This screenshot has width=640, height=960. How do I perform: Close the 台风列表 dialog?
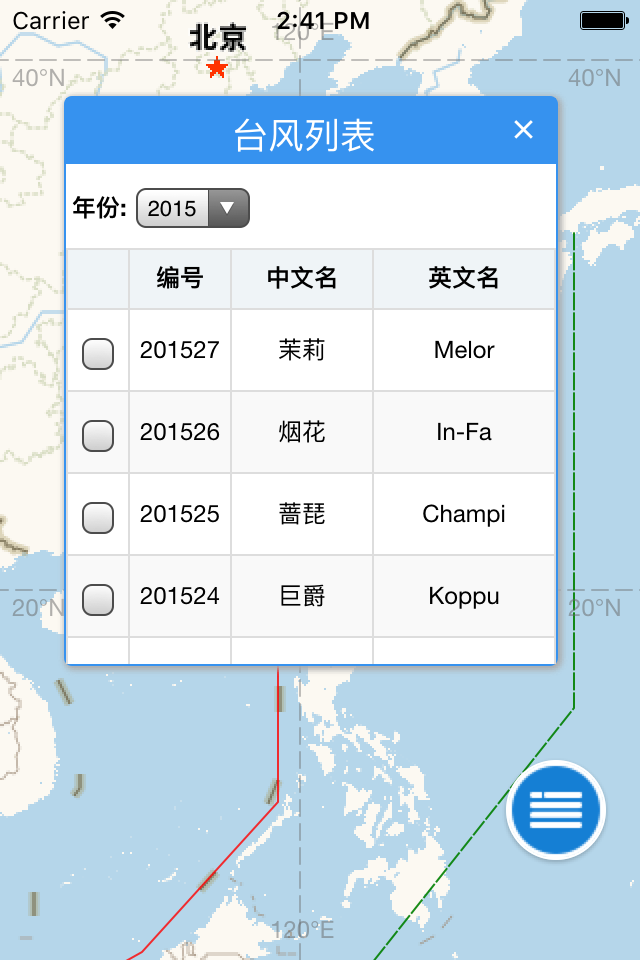pyautogui.click(x=523, y=130)
